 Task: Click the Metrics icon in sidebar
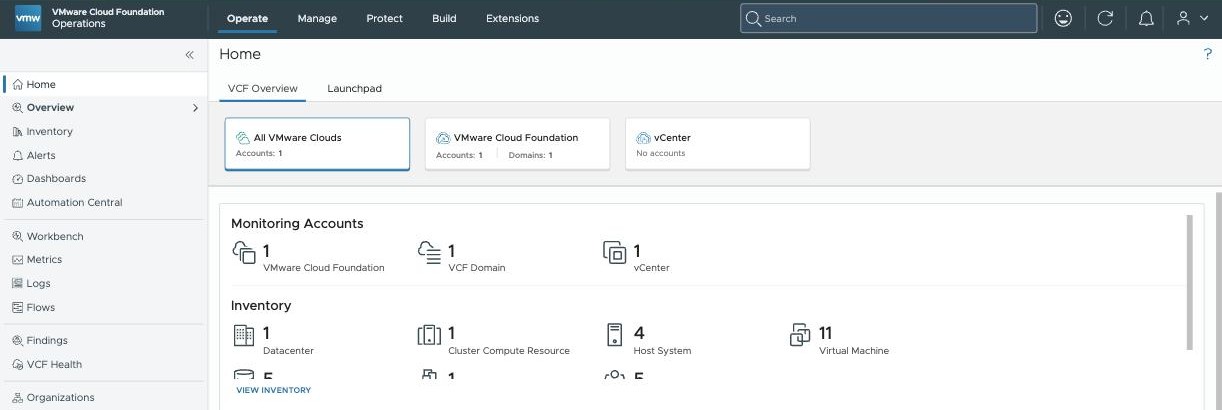click(x=18, y=260)
